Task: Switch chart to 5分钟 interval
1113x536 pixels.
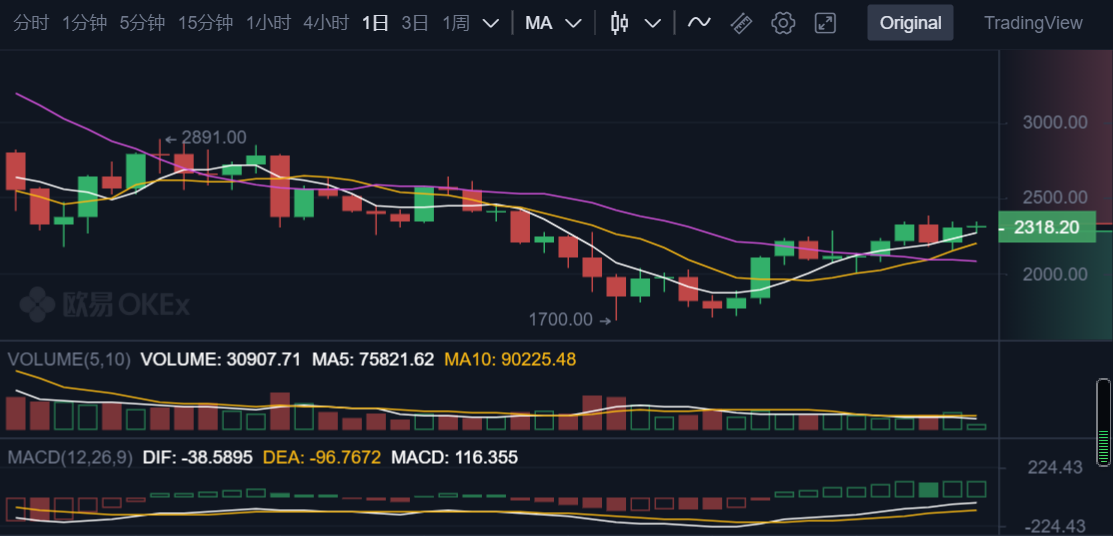Action: pos(142,23)
